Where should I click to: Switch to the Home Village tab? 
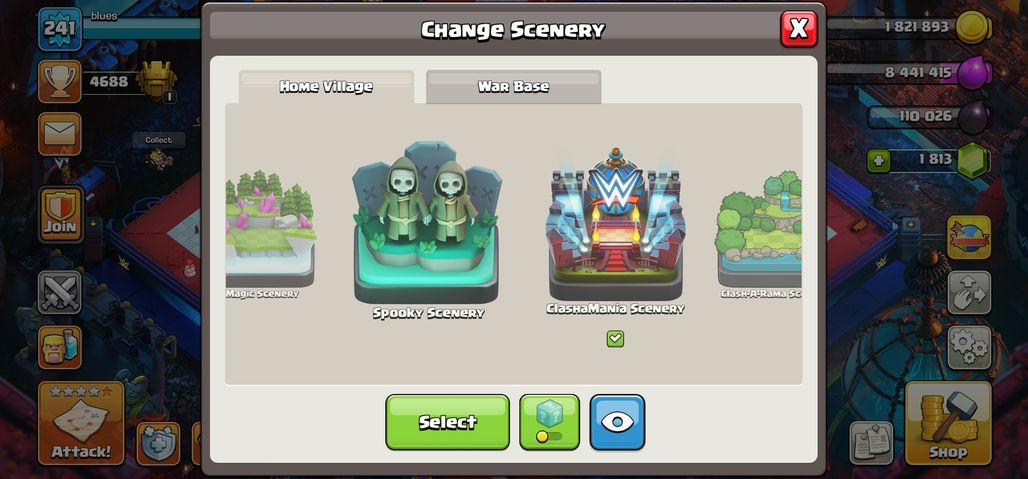326,86
